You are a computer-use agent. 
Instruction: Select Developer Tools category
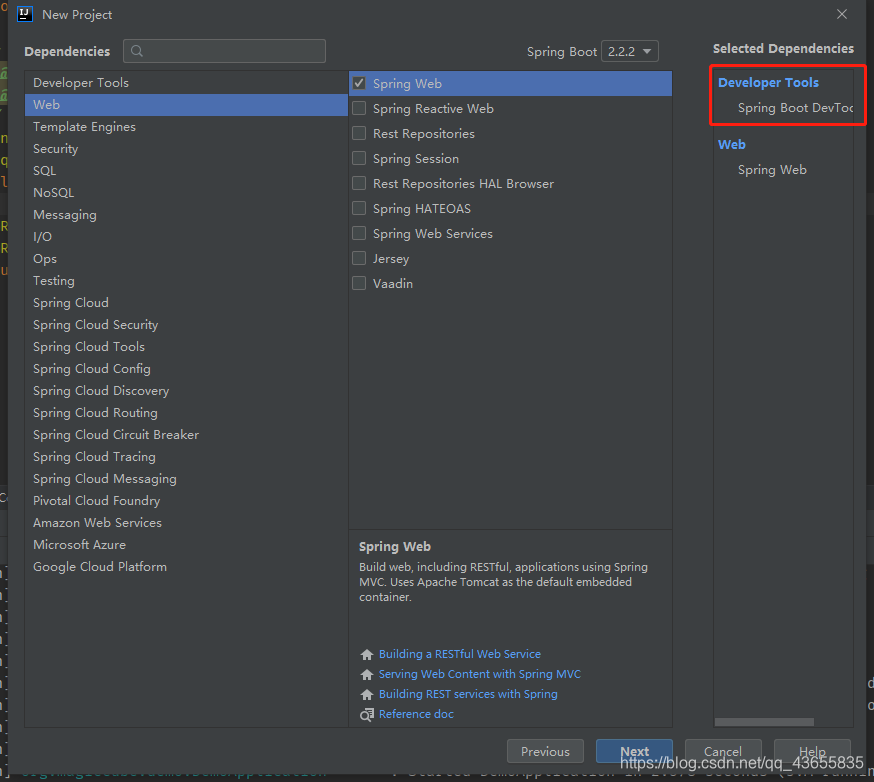(186, 82)
